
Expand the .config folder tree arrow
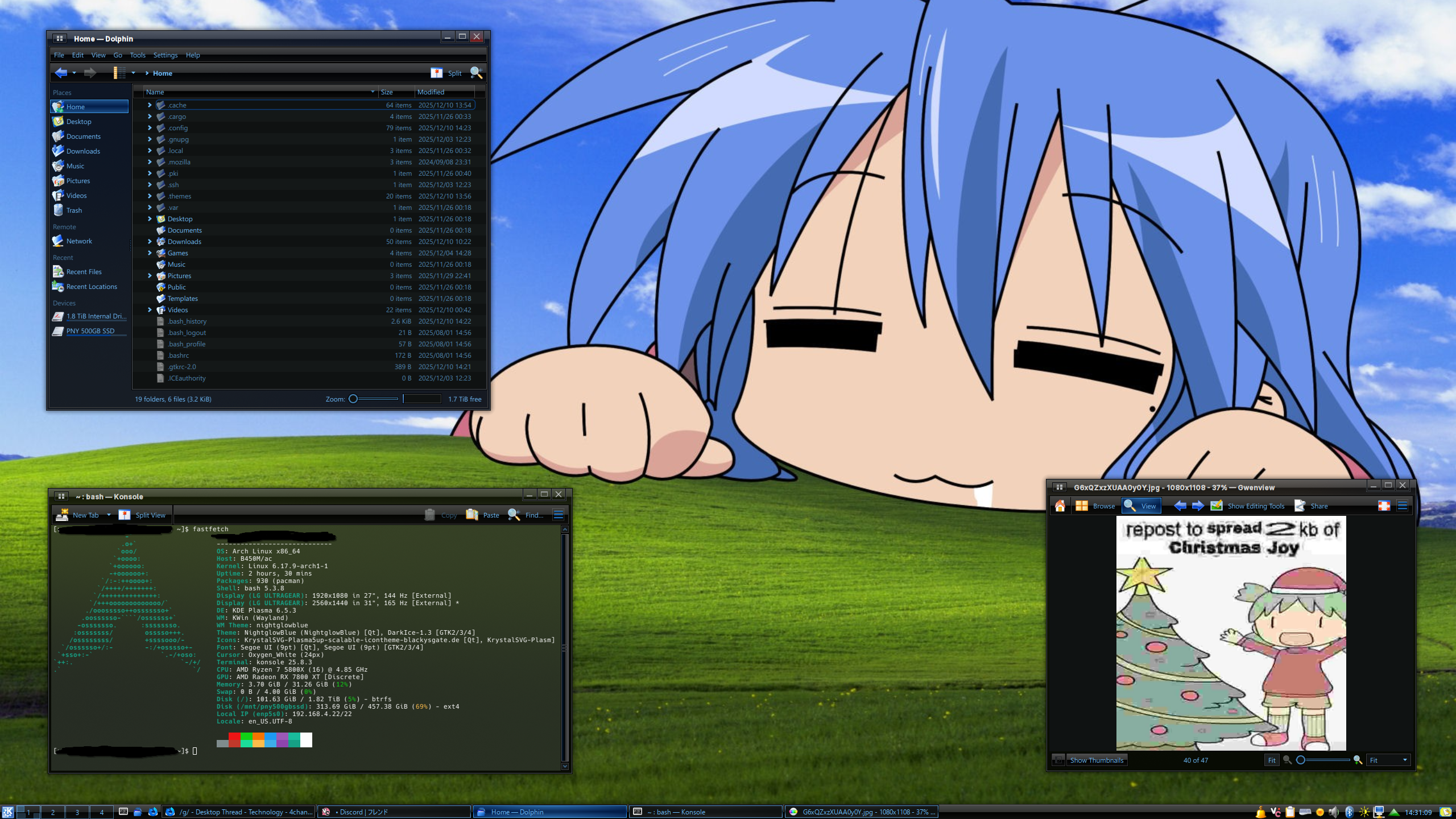(150, 128)
